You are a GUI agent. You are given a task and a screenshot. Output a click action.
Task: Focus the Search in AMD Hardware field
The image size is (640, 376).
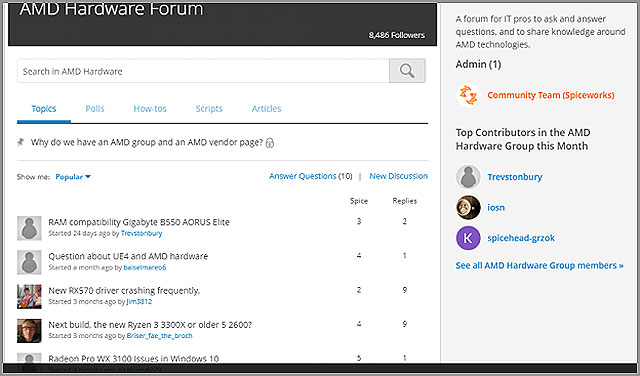(x=203, y=71)
